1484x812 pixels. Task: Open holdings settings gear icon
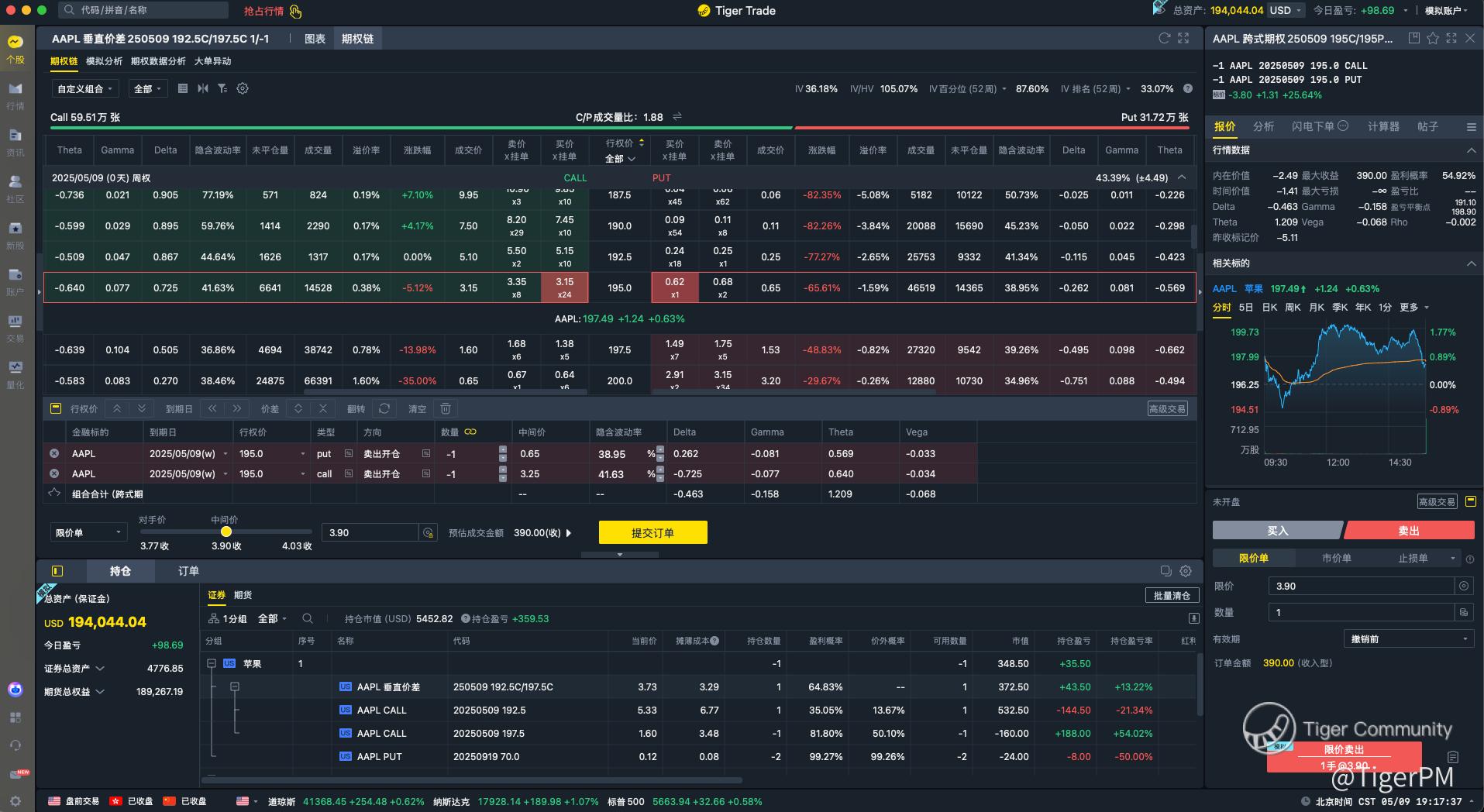tap(1186, 571)
